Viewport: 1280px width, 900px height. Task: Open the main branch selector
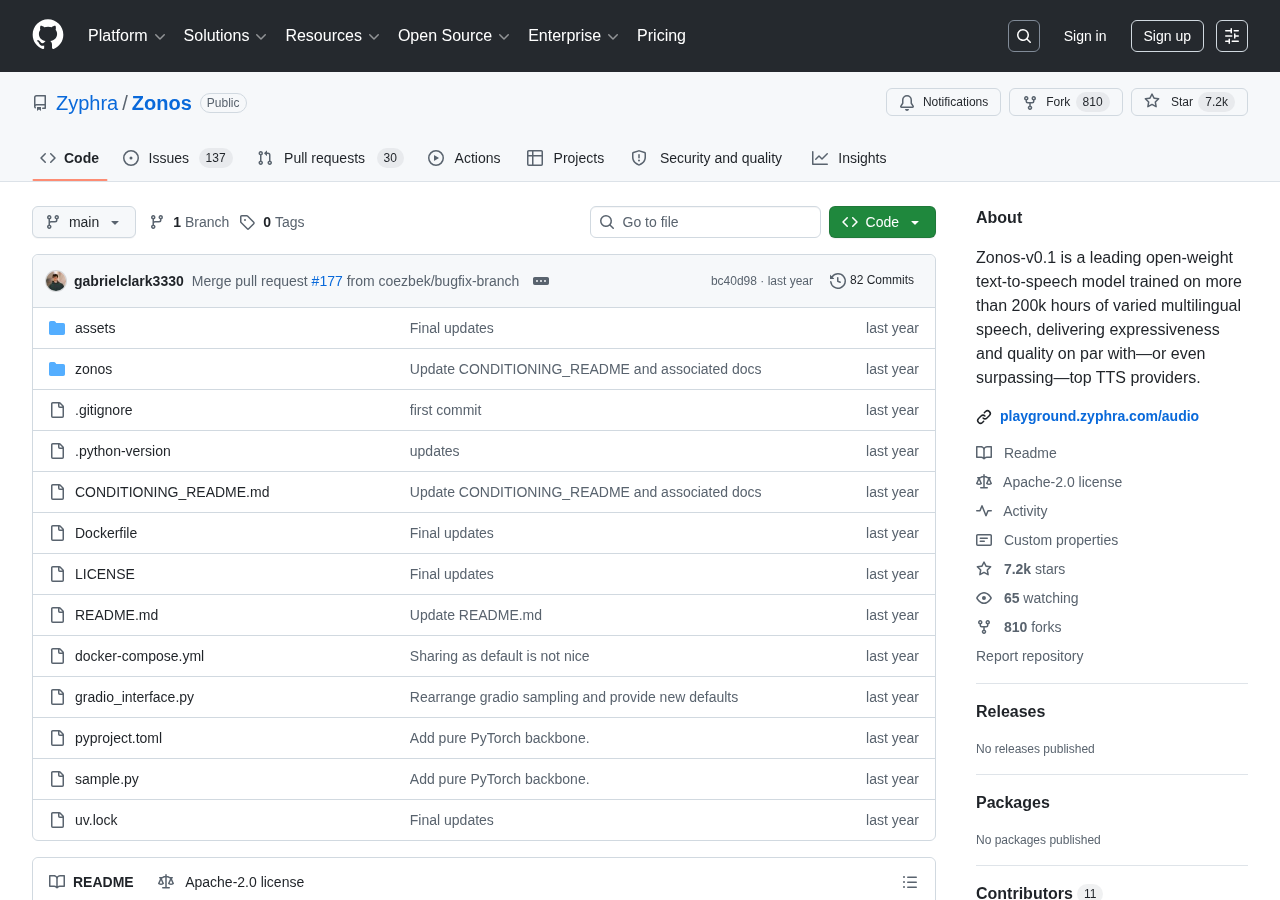click(84, 222)
